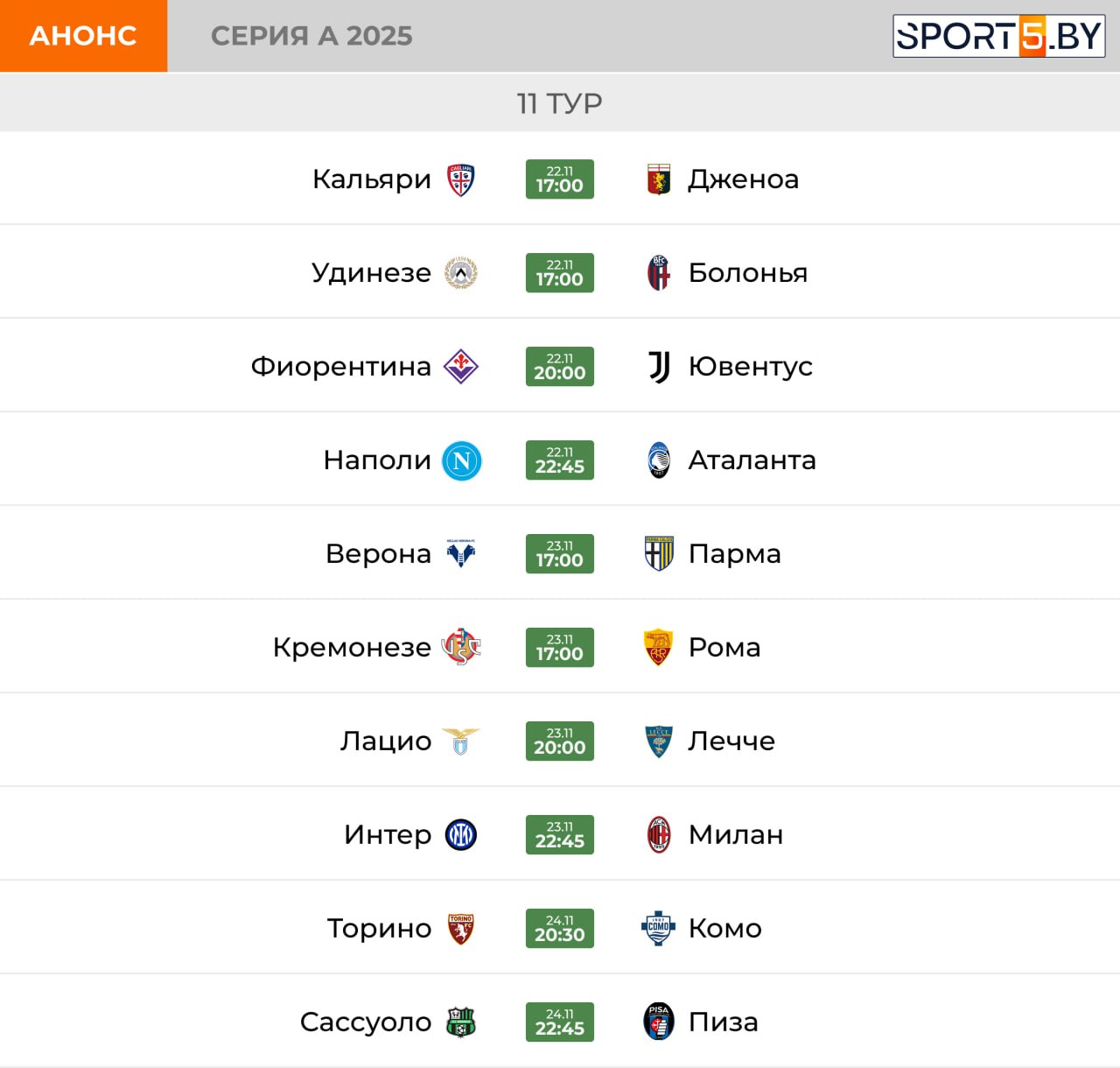The width and height of the screenshot is (1120, 1068).
Task: Select the Inter club logo
Action: point(461,835)
